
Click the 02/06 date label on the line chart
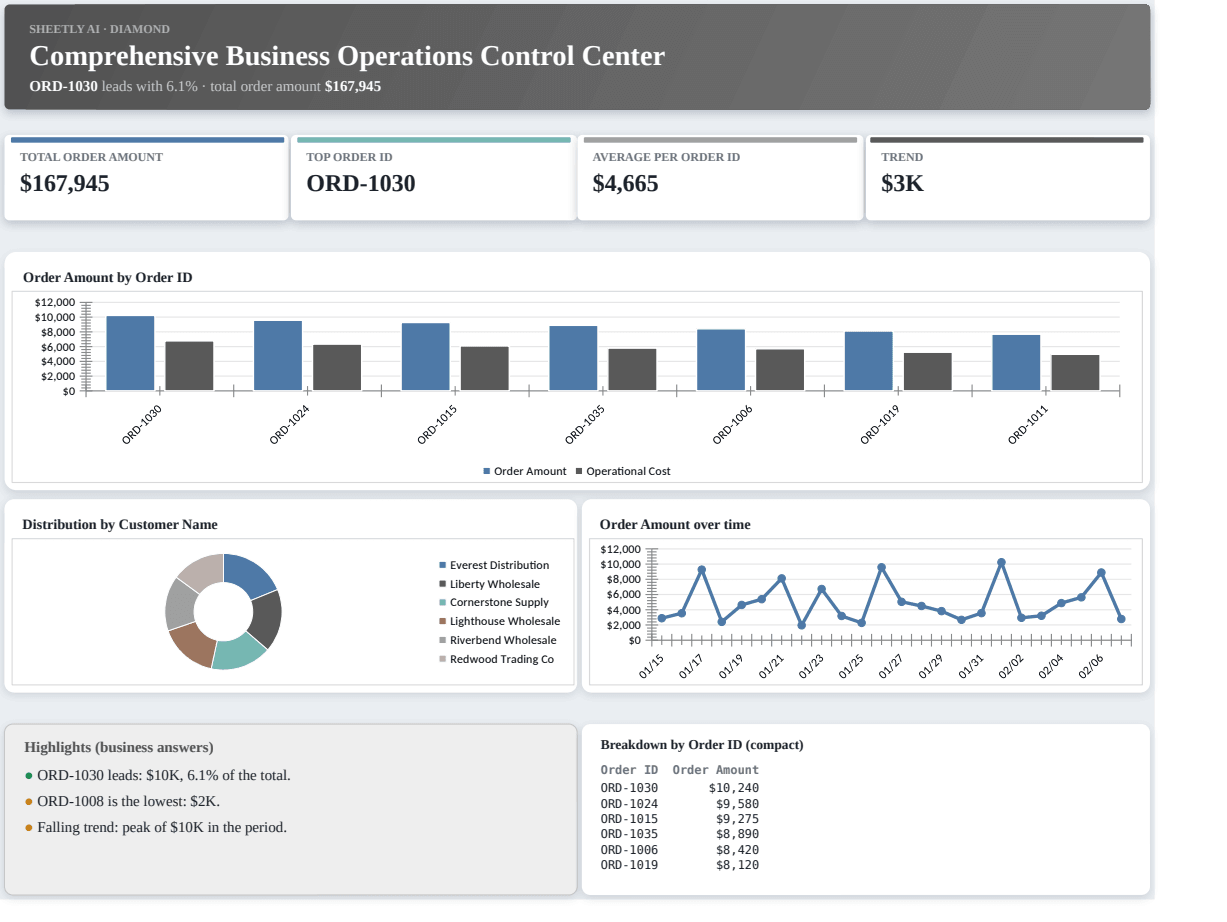pos(1091,667)
